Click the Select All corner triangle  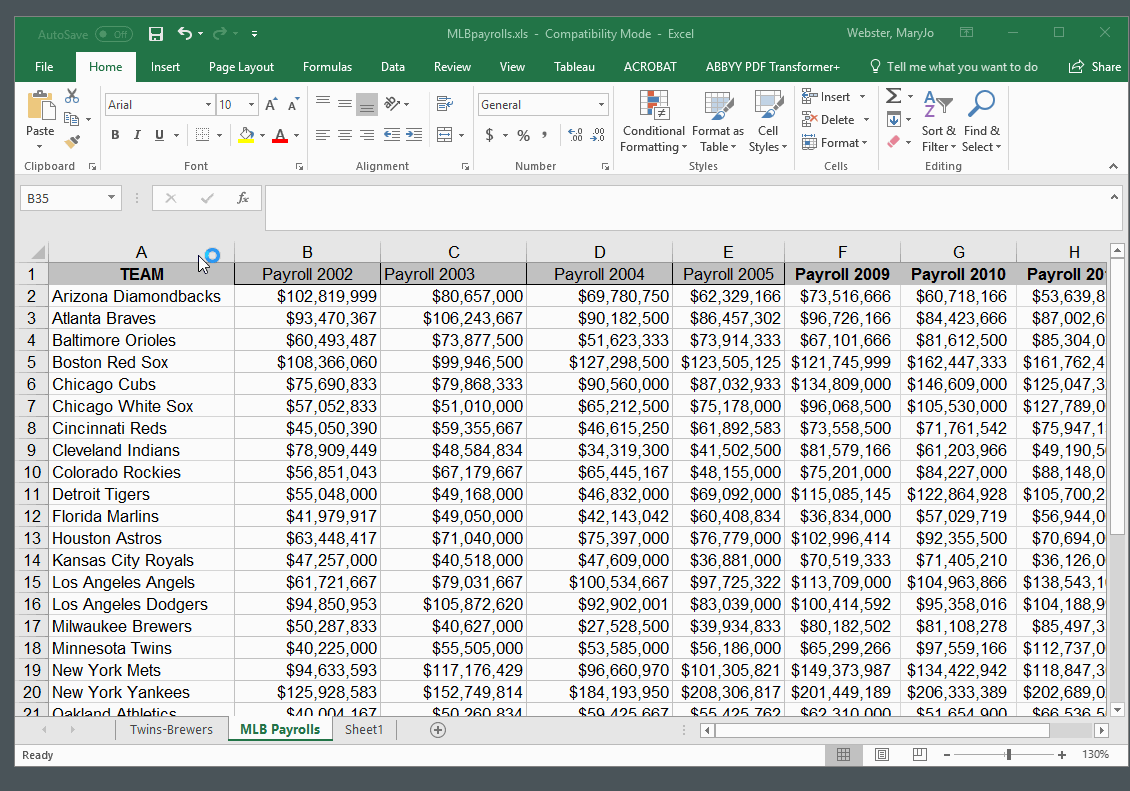click(37, 252)
